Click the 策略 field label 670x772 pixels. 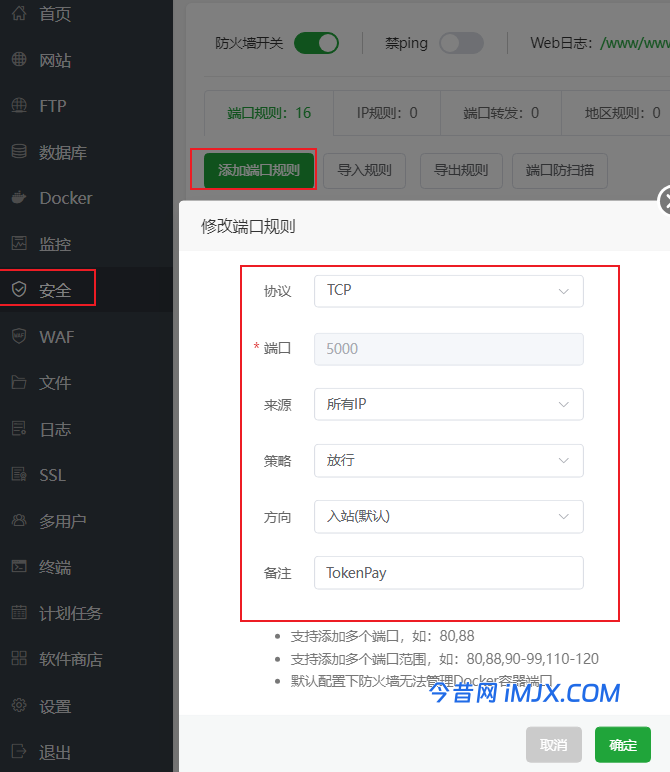[278, 461]
